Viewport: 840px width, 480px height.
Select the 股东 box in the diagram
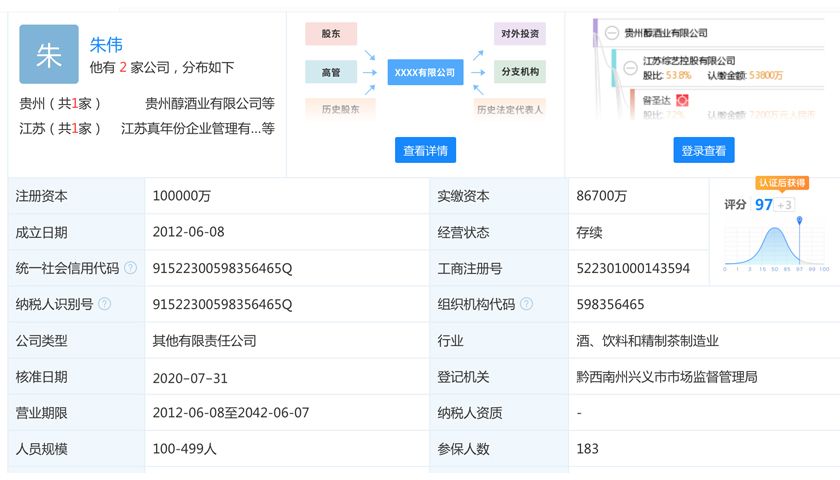tap(331, 34)
